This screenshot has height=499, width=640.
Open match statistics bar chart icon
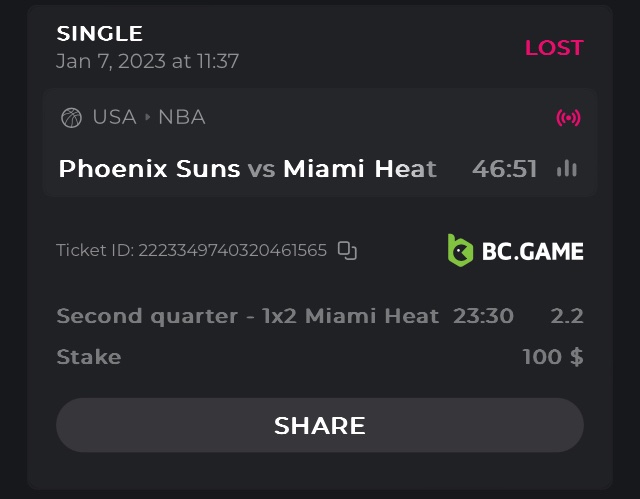(567, 169)
